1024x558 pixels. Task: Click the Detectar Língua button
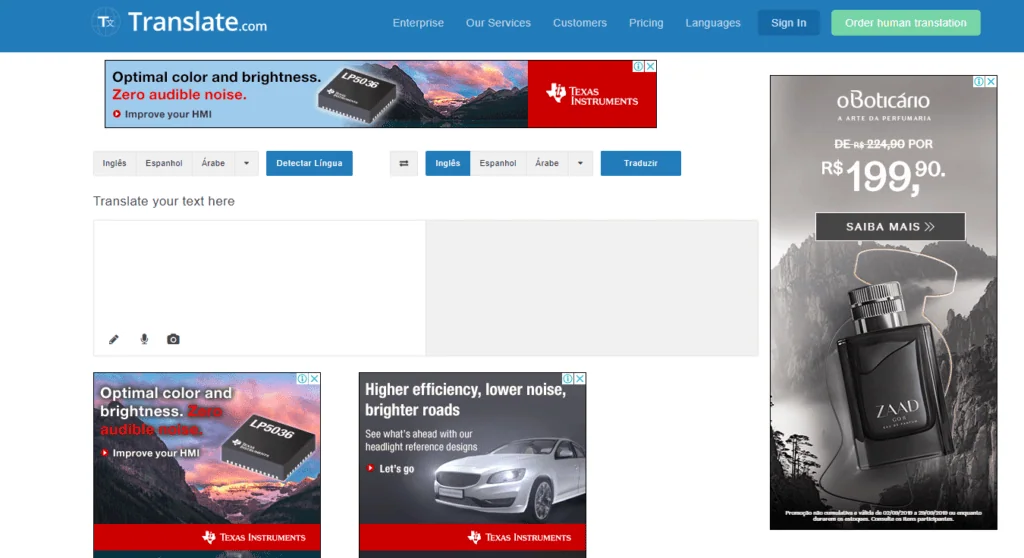309,163
